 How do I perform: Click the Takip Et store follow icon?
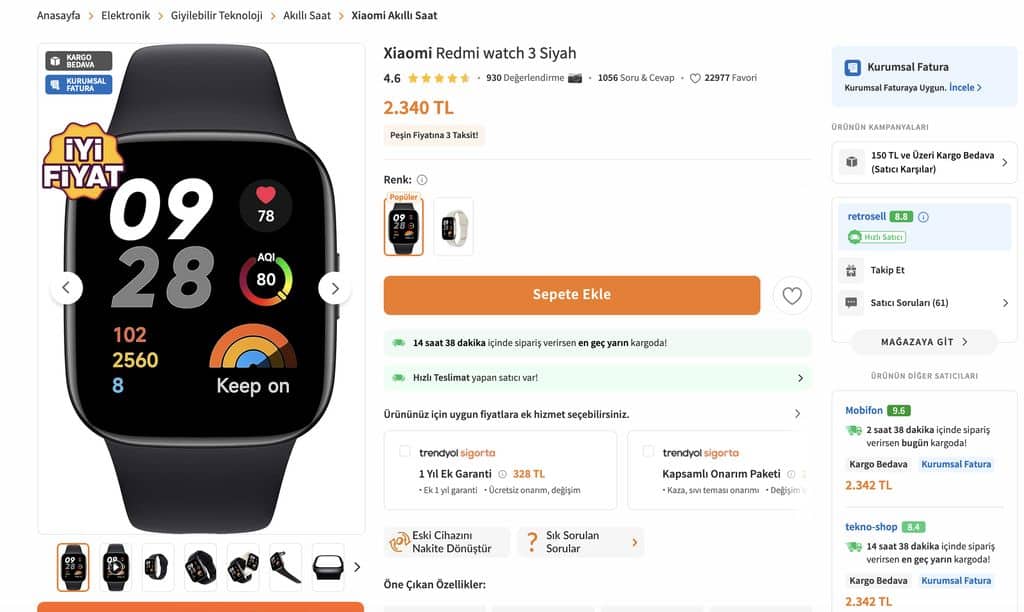point(851,270)
